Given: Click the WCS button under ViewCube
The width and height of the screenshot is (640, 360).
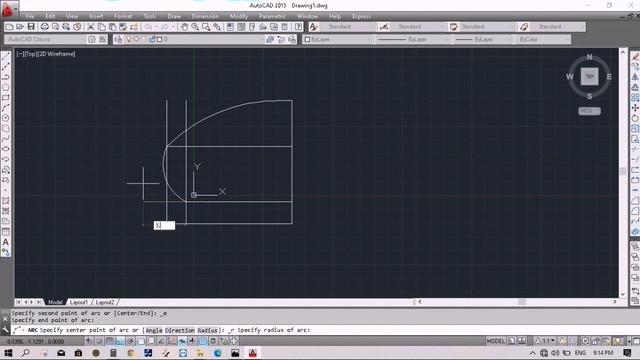Looking at the screenshot, I should (589, 111).
